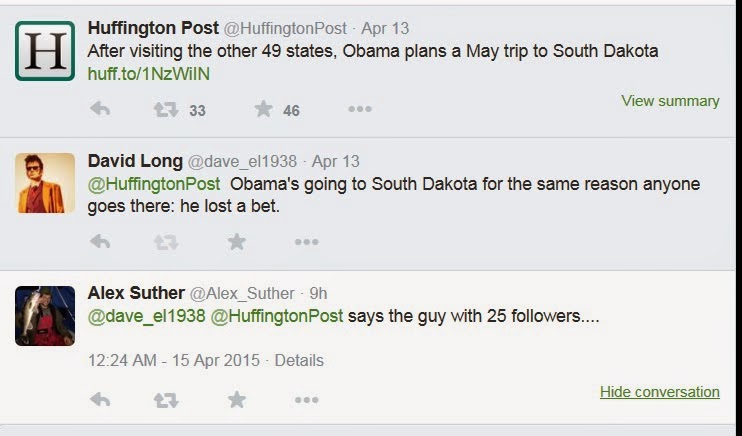Viewport: 742px width, 436px height.
Task: Reply to Alex Suther's tweet
Action: coord(100,400)
